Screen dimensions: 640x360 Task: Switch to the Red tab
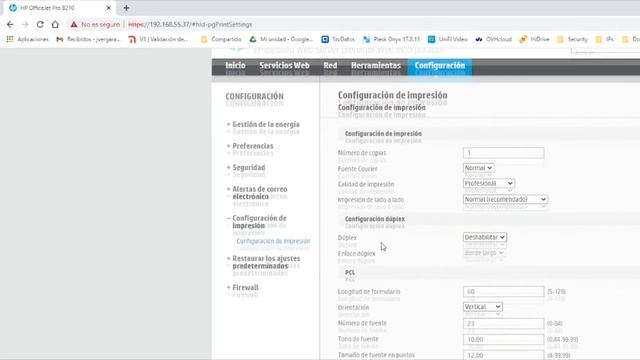click(330, 66)
